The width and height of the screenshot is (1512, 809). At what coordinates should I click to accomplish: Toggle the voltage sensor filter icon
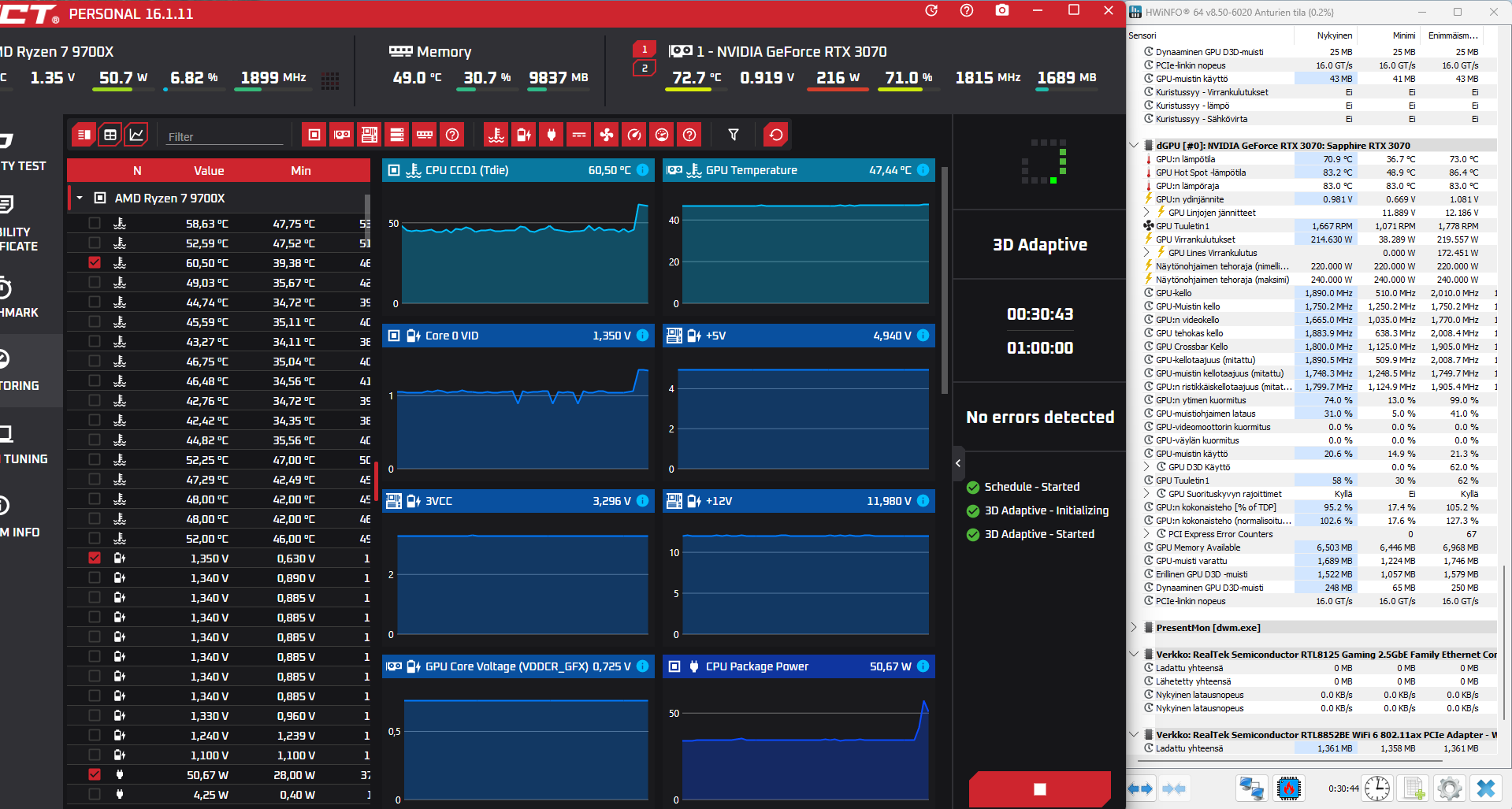click(x=524, y=135)
